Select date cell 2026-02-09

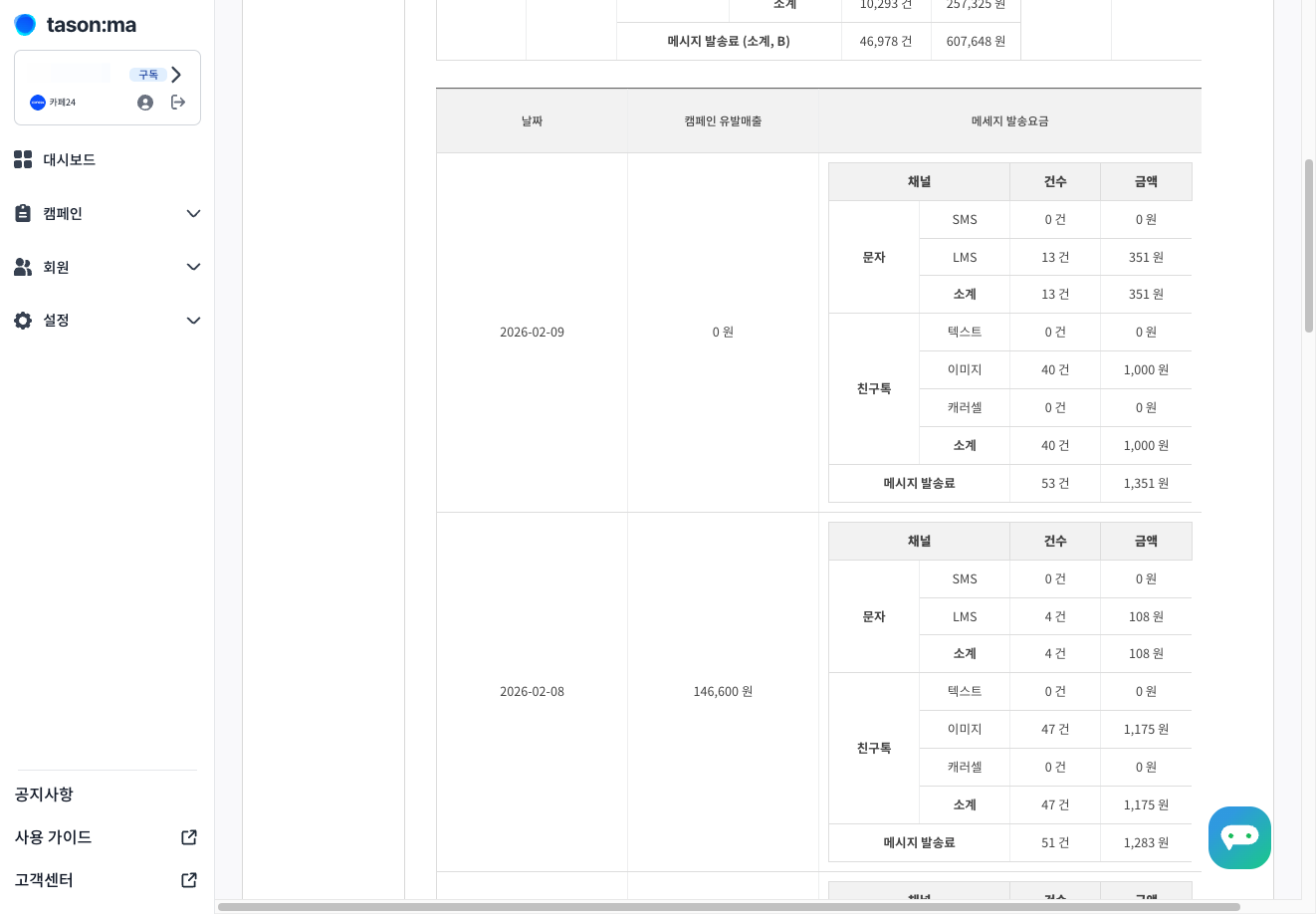click(x=532, y=333)
